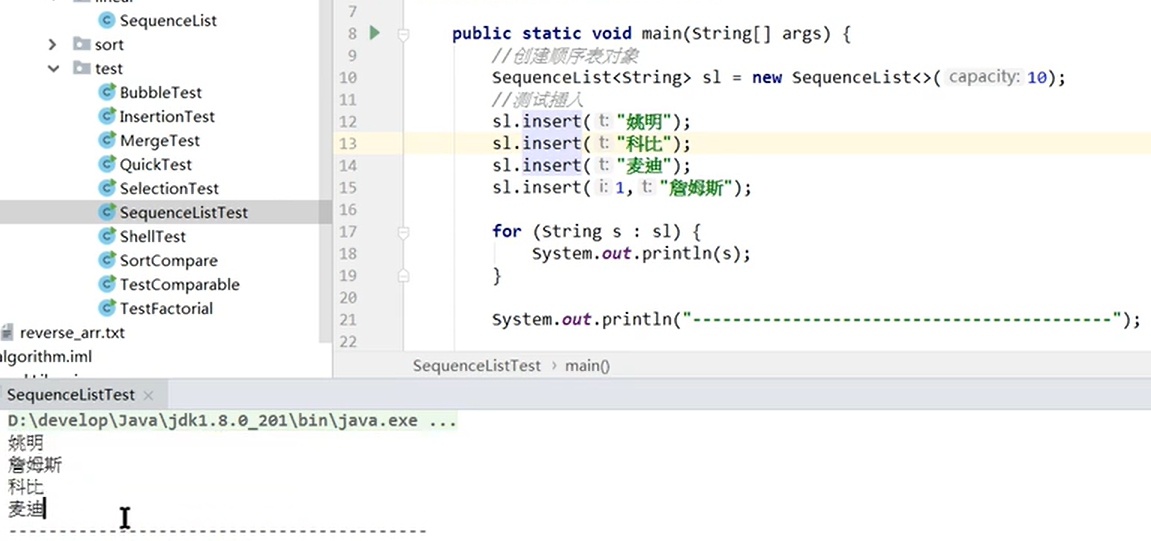Click SequenceListTest in the breadcrumb bar
The image size is (1151, 541).
point(476,366)
